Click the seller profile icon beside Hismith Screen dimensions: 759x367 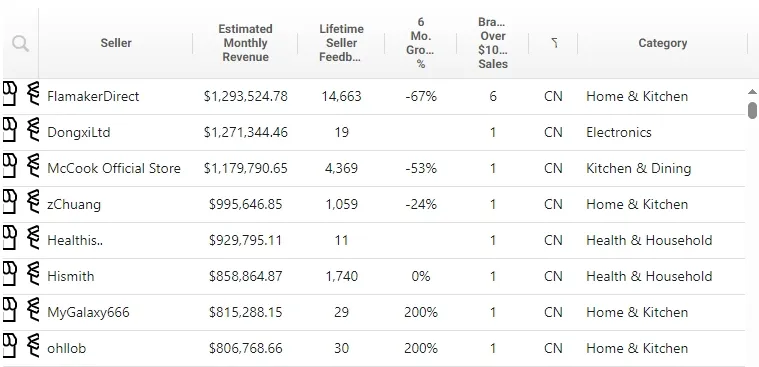pos(33,275)
